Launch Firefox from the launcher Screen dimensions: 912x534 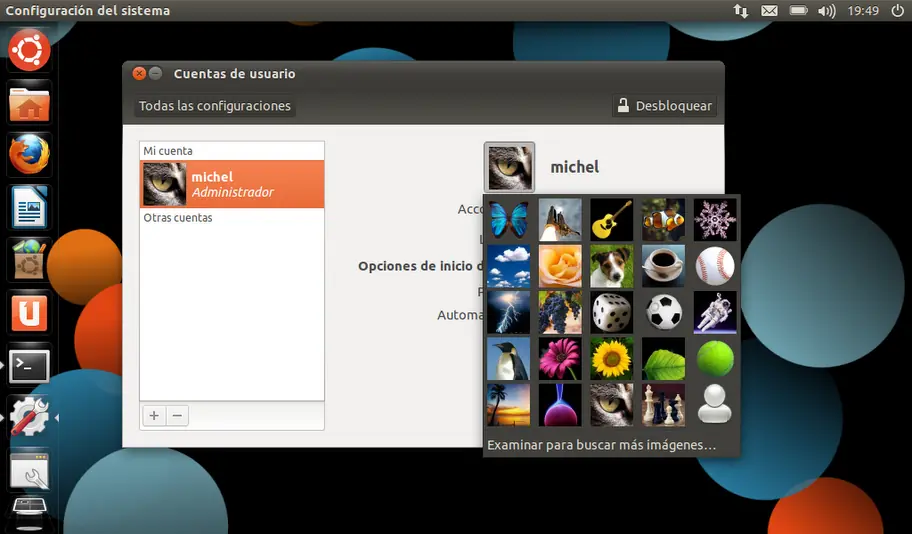(x=29, y=155)
